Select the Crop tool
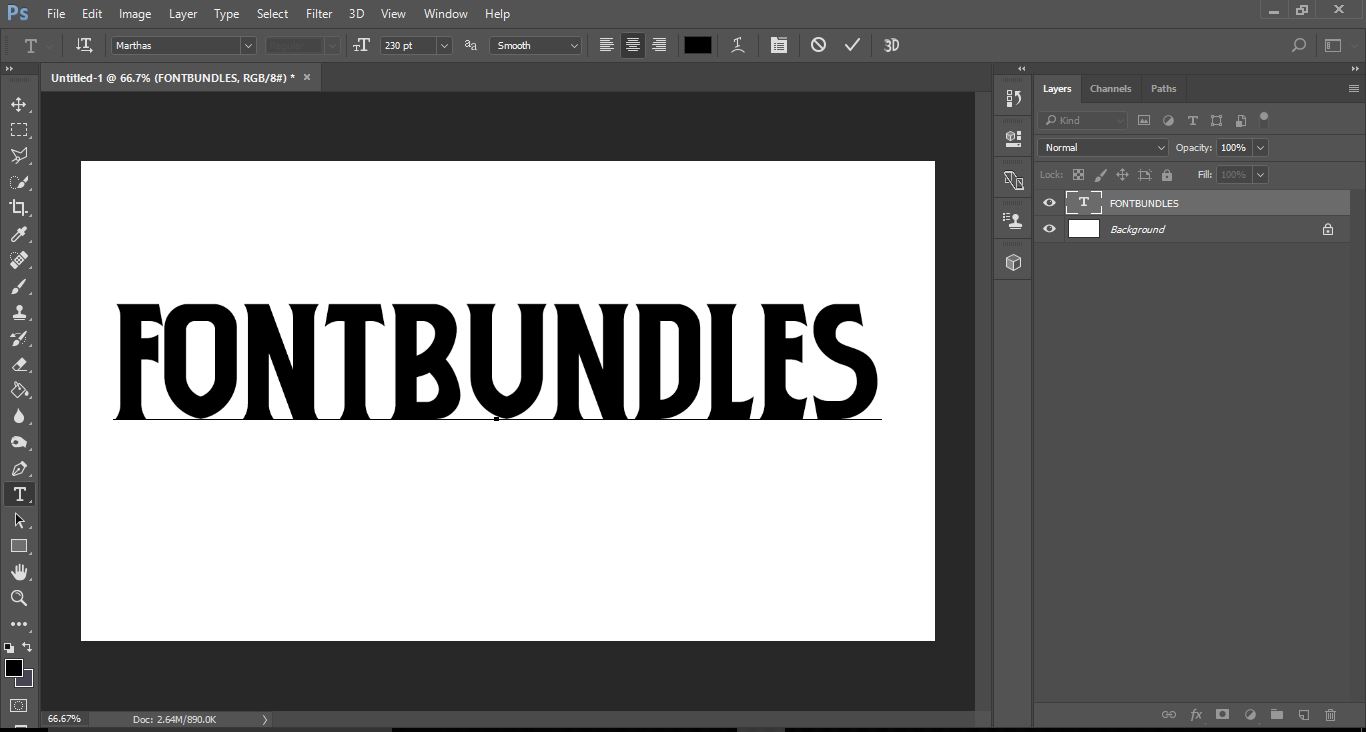This screenshot has height=732, width=1366. point(19,208)
